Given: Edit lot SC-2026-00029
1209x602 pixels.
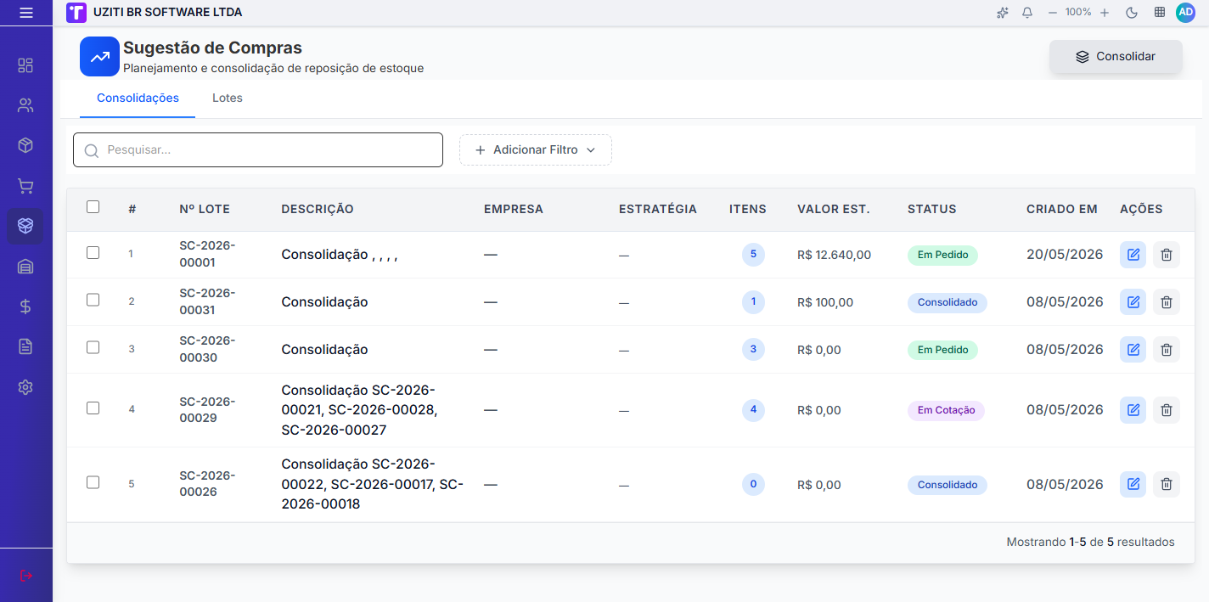Looking at the screenshot, I should [x=1133, y=410].
